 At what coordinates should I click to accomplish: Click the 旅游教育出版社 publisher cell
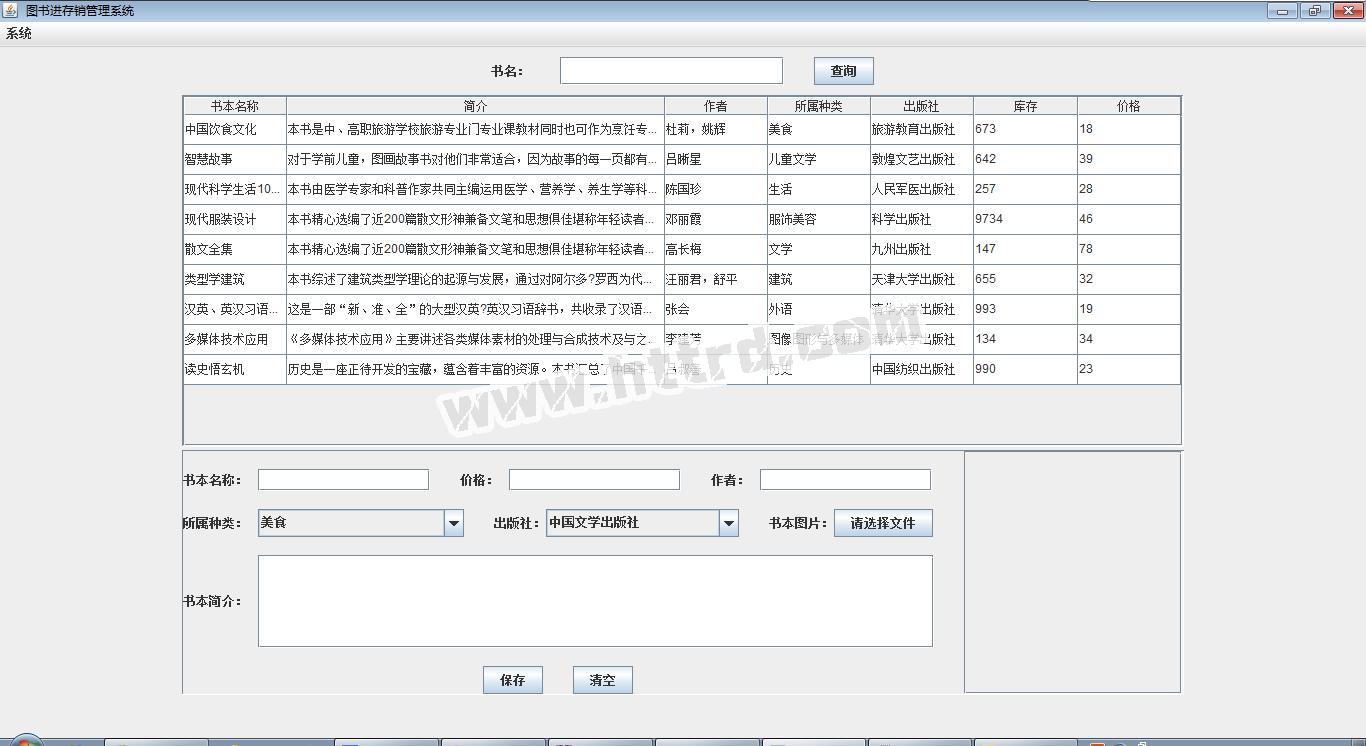(922, 129)
